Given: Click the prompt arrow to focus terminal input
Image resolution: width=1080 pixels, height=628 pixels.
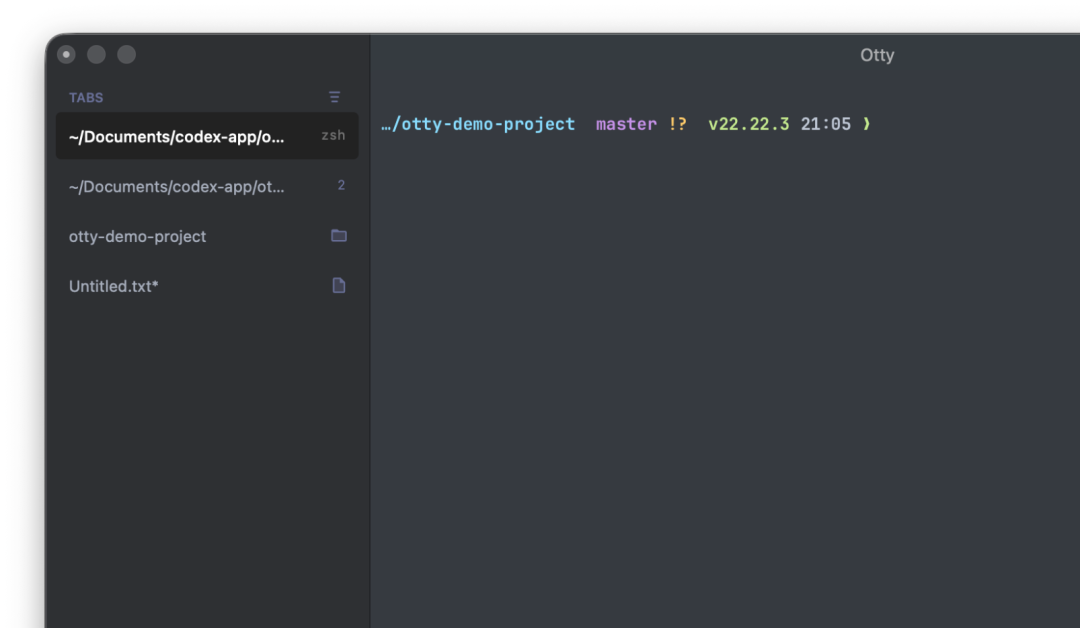Looking at the screenshot, I should coord(866,124).
